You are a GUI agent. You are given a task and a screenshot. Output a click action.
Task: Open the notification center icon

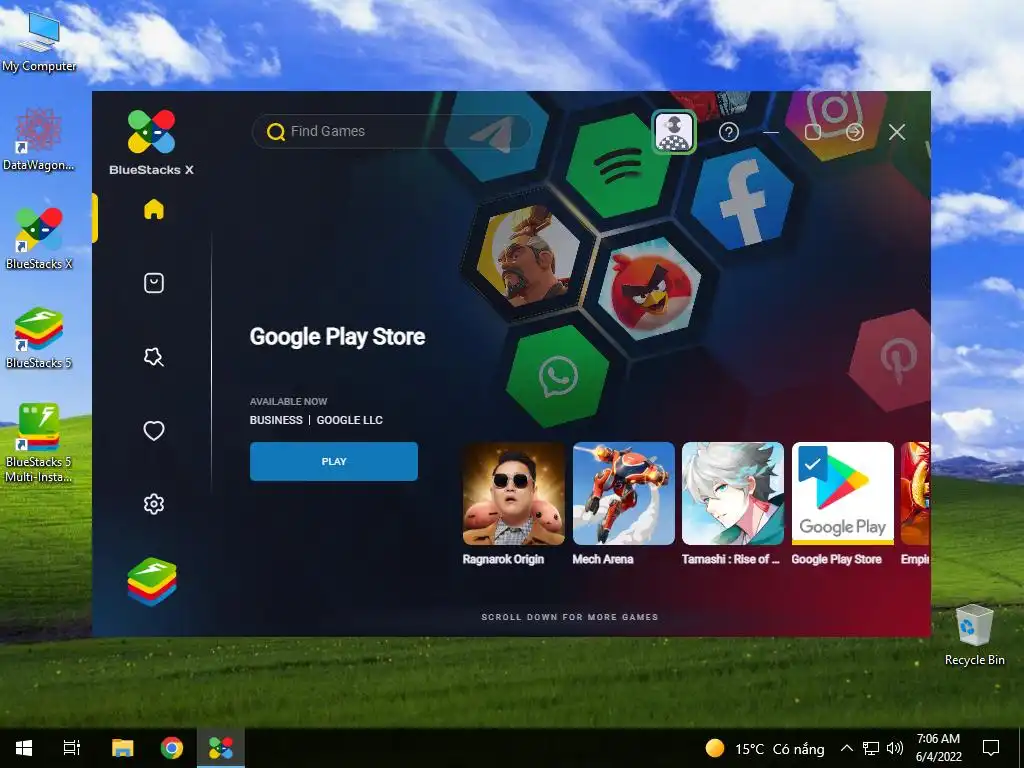click(x=991, y=748)
